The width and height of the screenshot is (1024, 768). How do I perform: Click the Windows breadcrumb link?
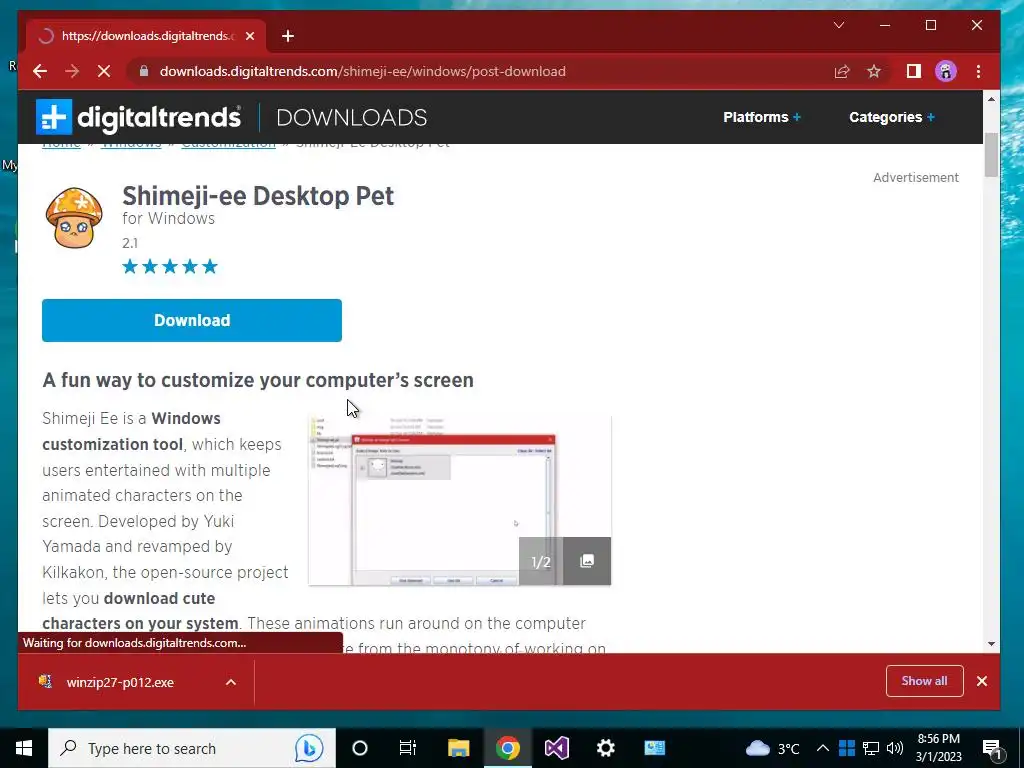(131, 144)
